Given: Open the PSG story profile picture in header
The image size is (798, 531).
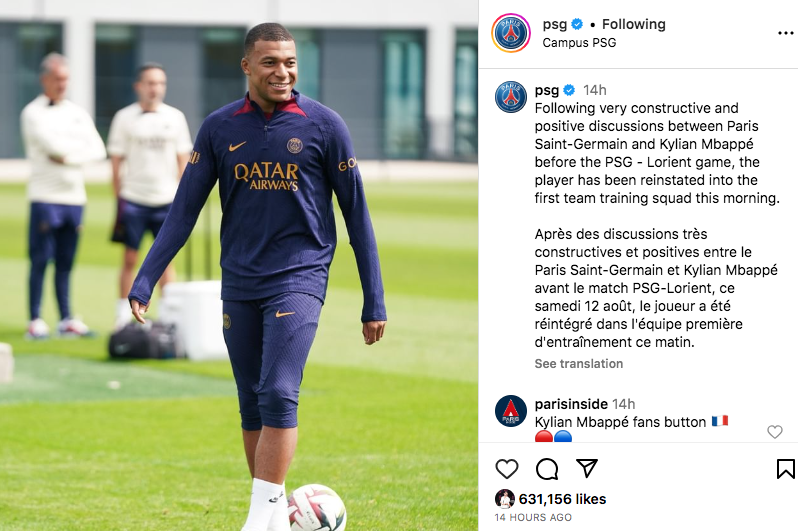Looking at the screenshot, I should click(511, 33).
